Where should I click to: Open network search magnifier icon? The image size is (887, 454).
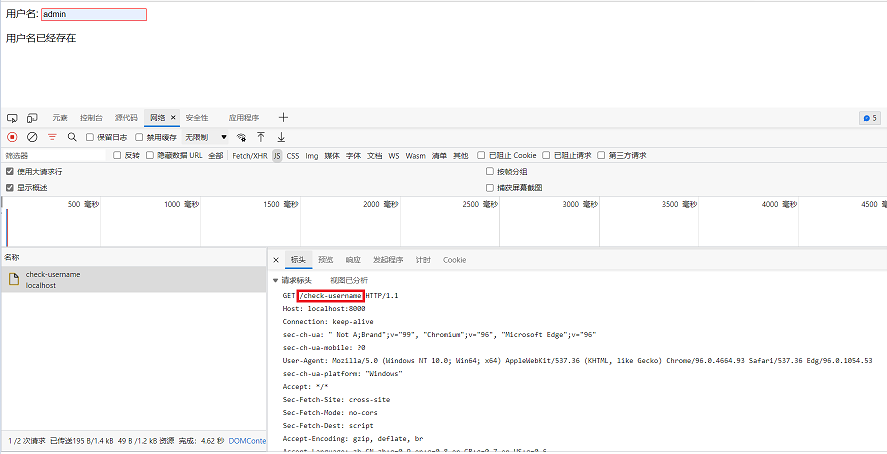(x=72, y=137)
